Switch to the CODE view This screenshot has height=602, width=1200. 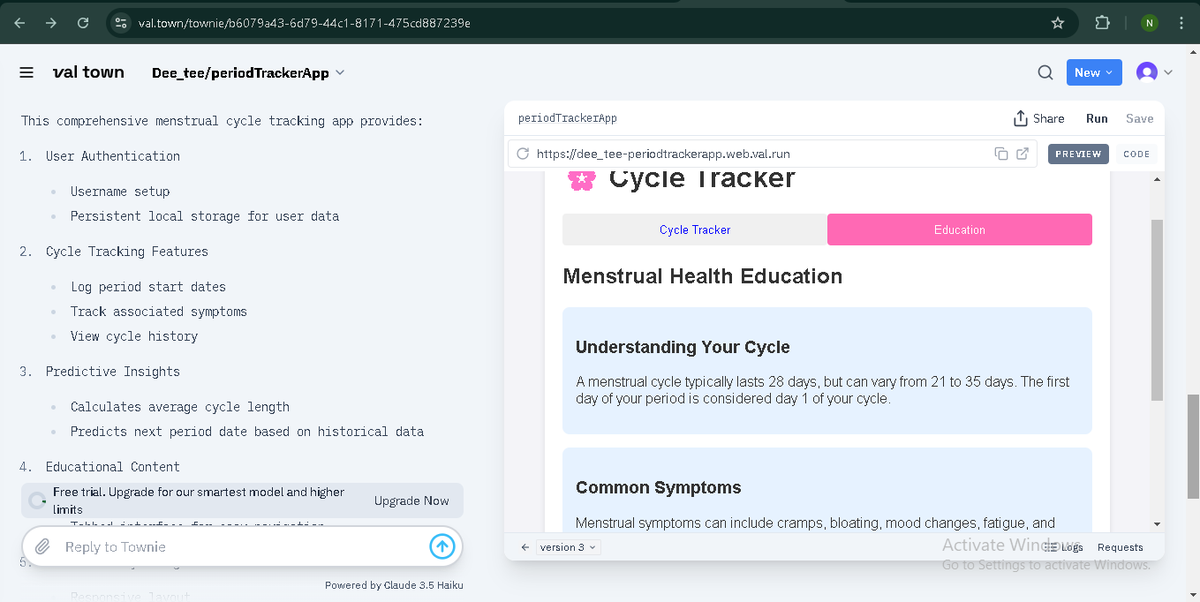point(1136,154)
